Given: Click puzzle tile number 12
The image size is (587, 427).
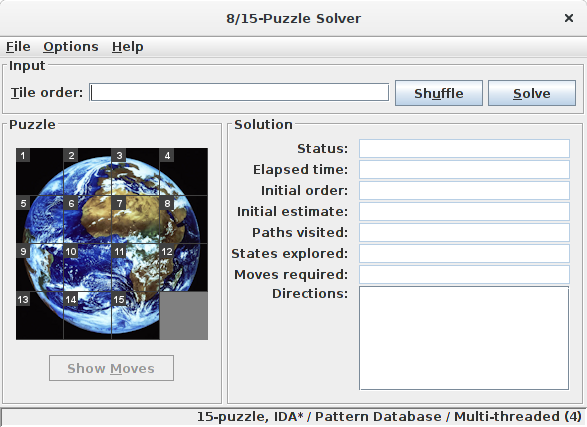Looking at the screenshot, I should click(x=184, y=268).
